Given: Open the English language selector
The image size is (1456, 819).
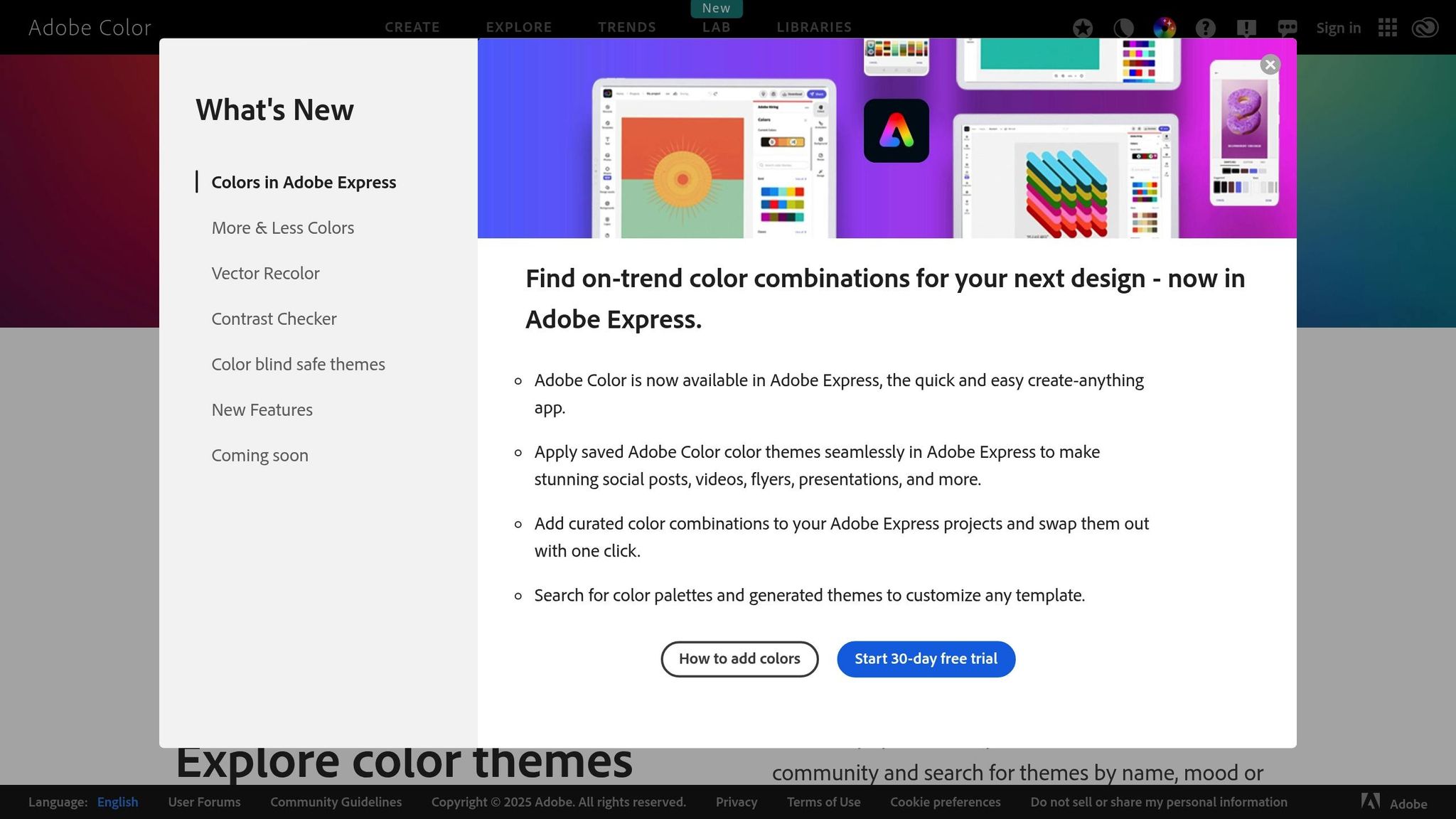Looking at the screenshot, I should click(x=117, y=801).
